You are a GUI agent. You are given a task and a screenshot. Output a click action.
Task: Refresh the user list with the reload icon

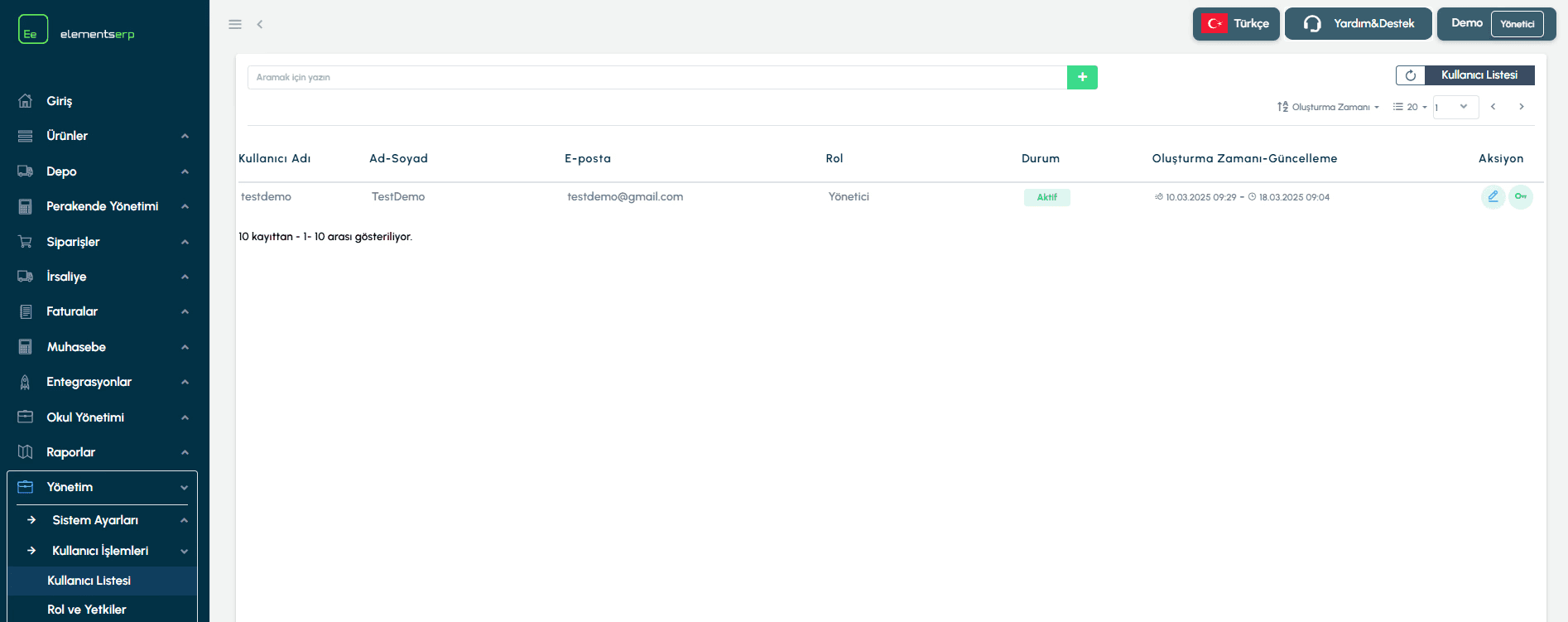1411,75
